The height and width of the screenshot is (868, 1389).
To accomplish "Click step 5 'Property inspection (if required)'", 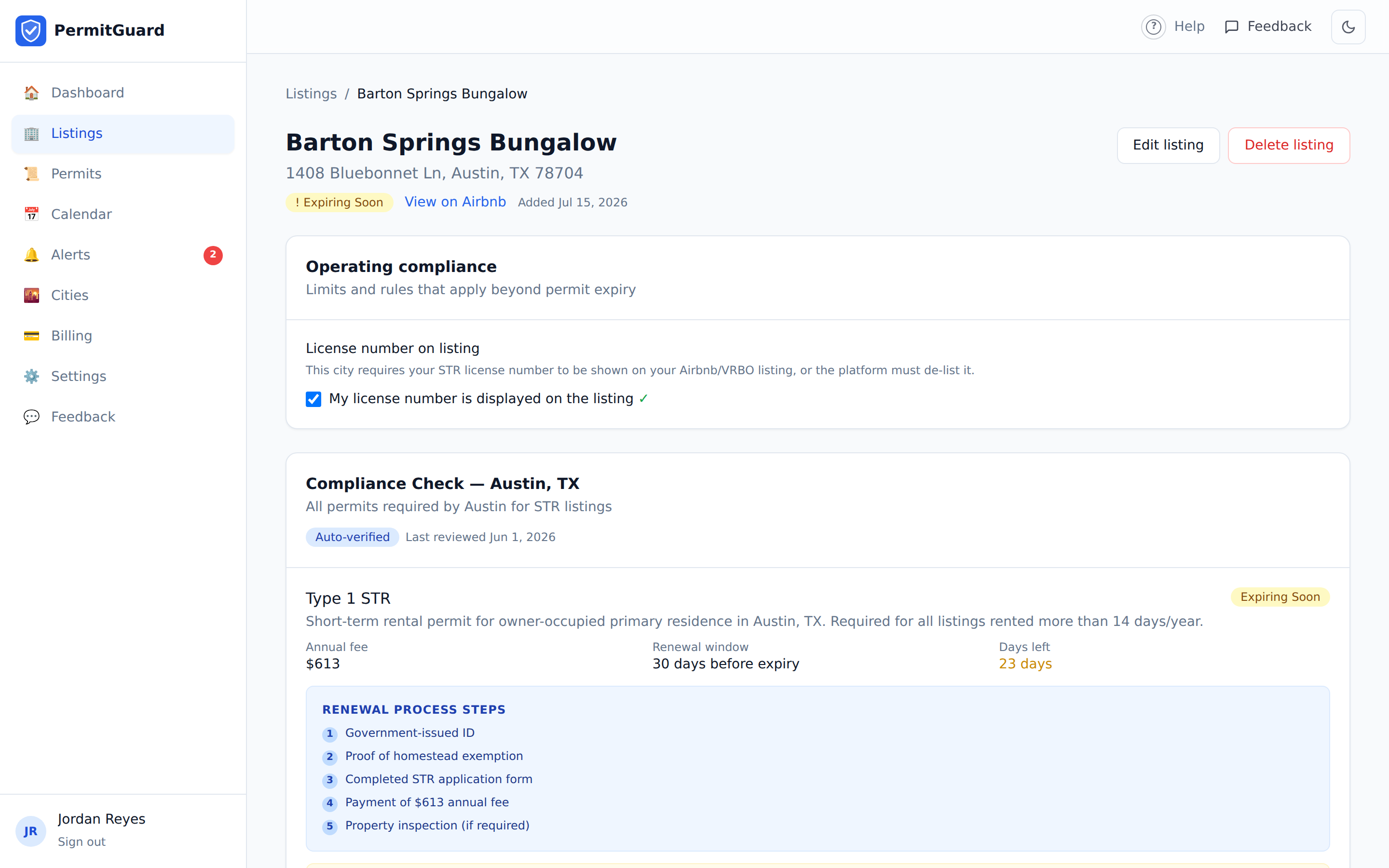I will click(437, 826).
